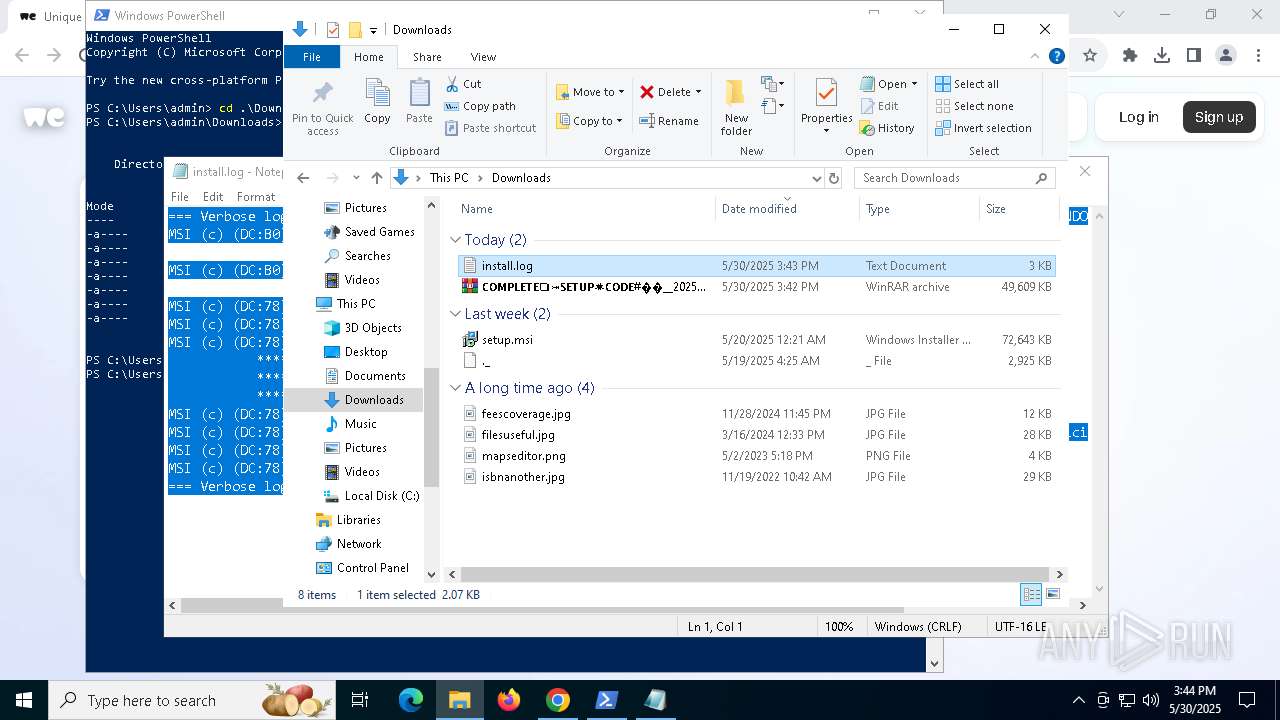Create a New folder

click(736, 108)
